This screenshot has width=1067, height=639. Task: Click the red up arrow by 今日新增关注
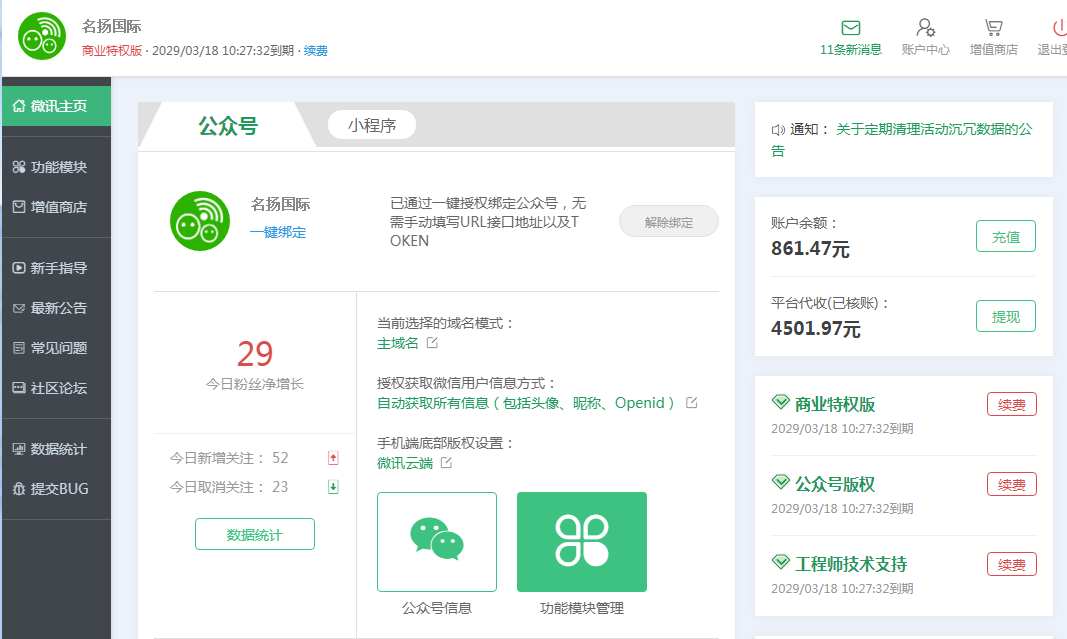333,458
